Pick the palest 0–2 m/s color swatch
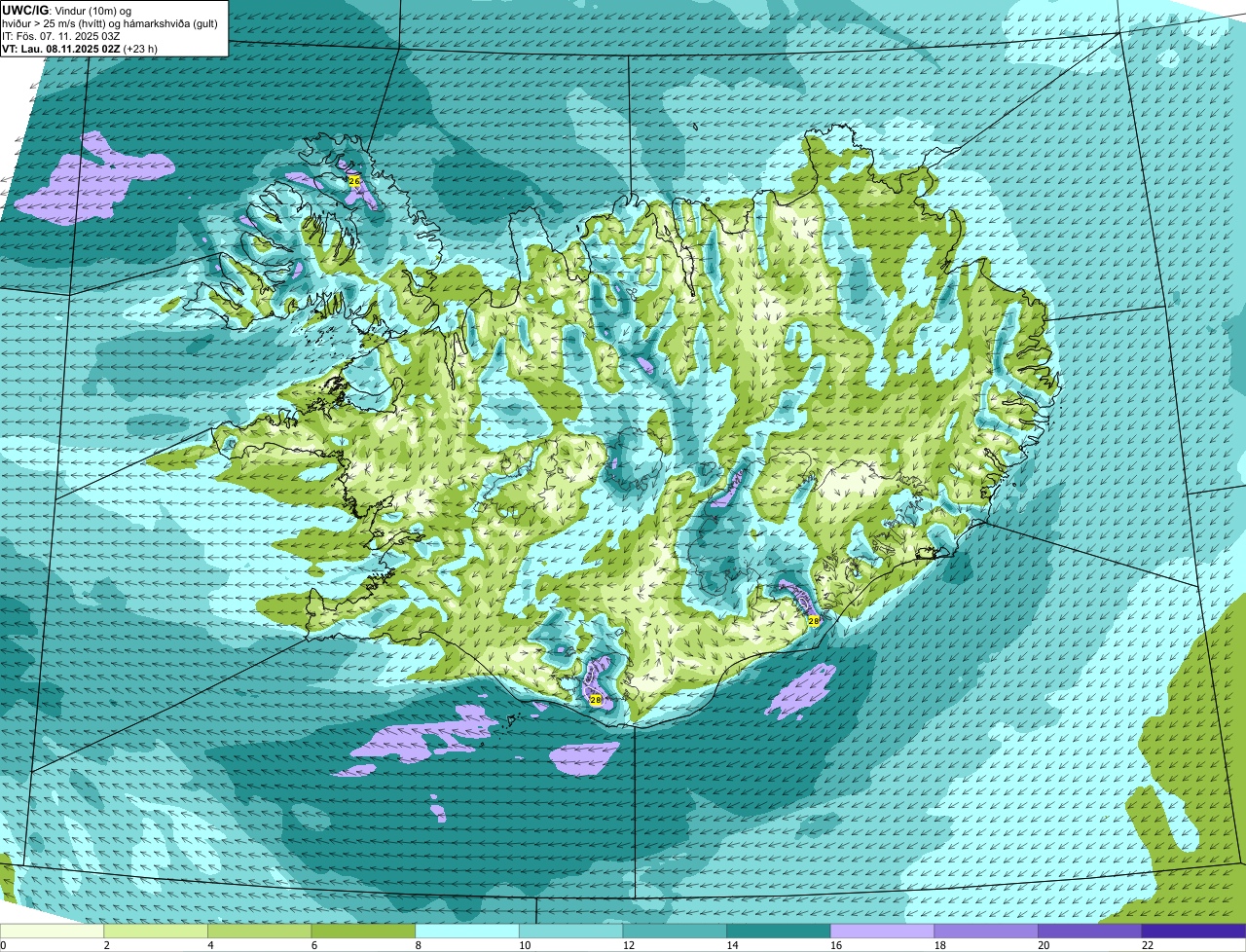 coord(52,931)
